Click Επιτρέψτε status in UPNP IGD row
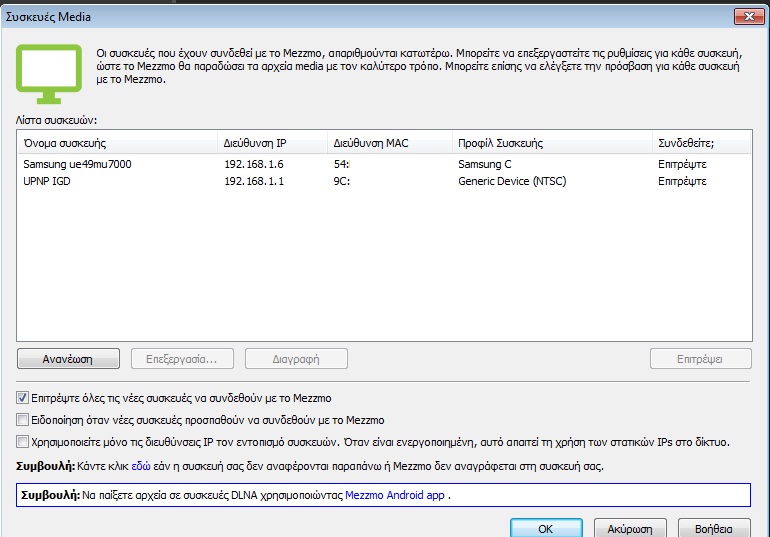Screen dimensions: 770x537 coord(682,181)
